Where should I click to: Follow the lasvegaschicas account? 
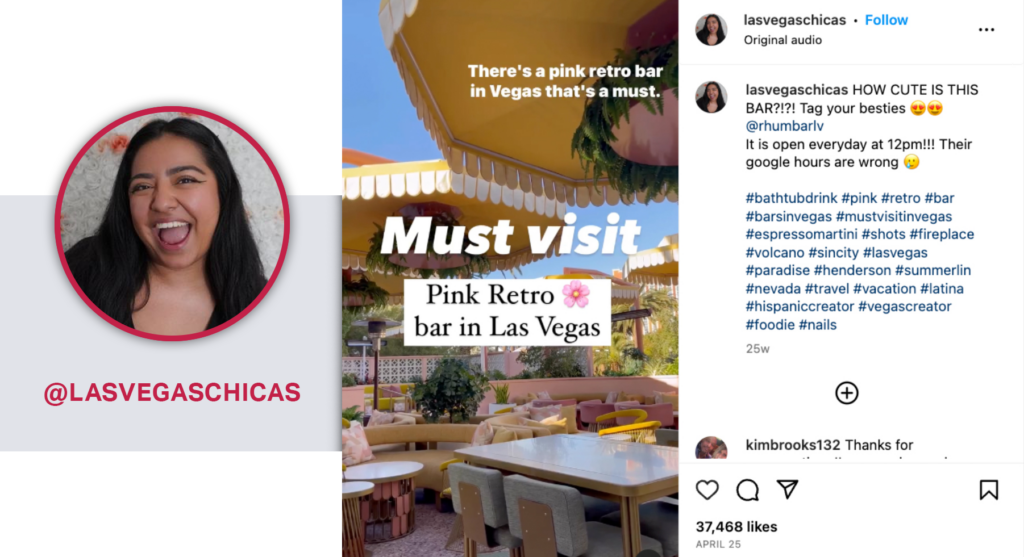coord(886,20)
